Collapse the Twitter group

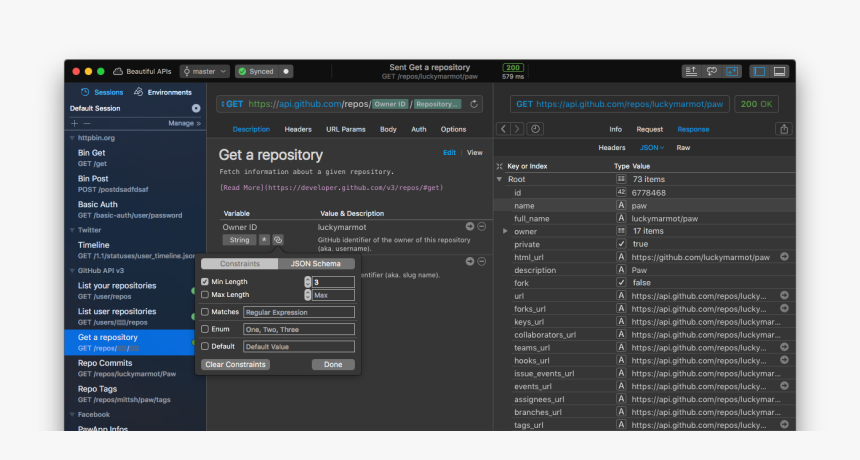coord(72,230)
